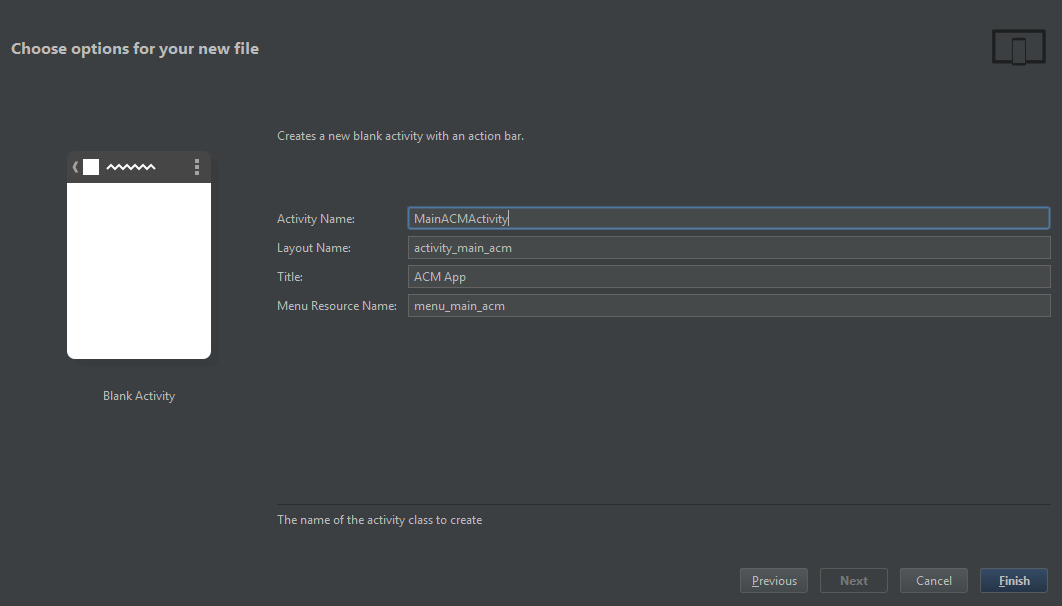The width and height of the screenshot is (1062, 606).
Task: Click the back chevron in preview action bar
Action: coord(75,166)
